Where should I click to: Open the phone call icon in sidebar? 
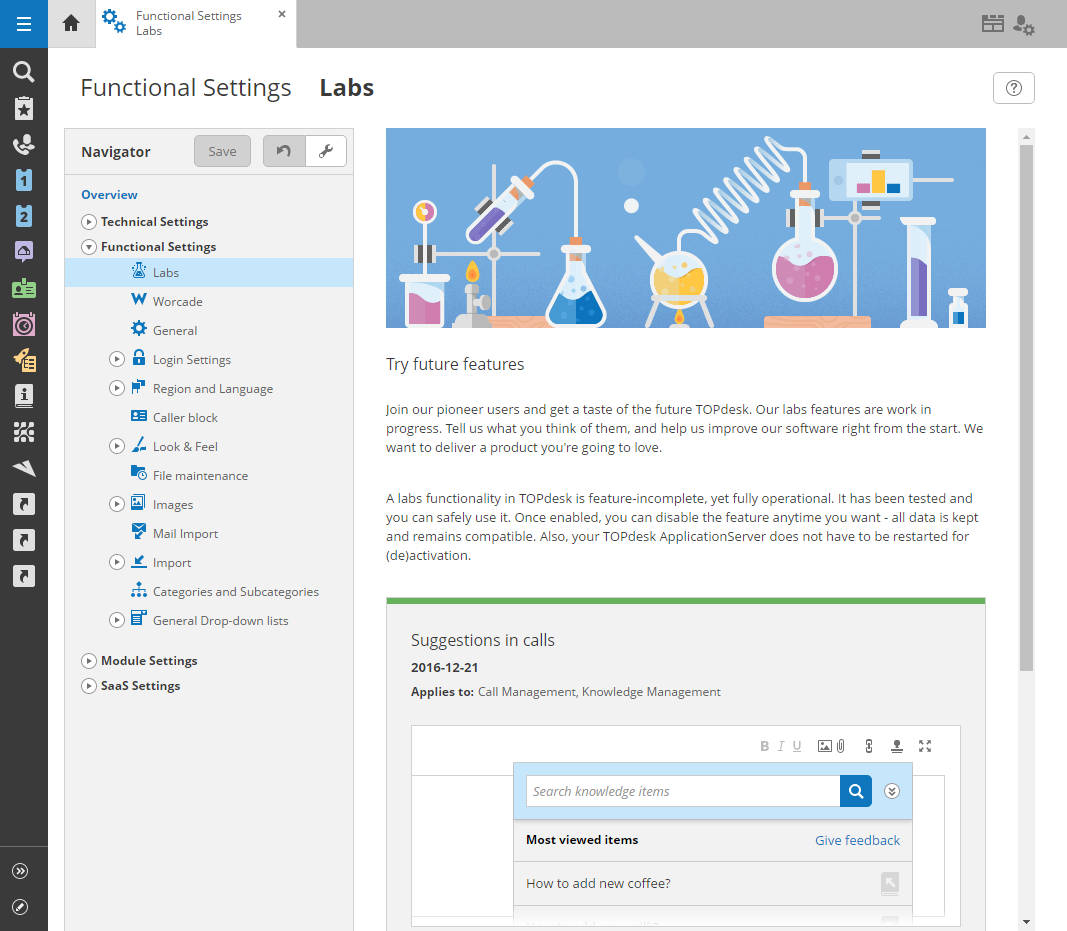tap(23, 145)
